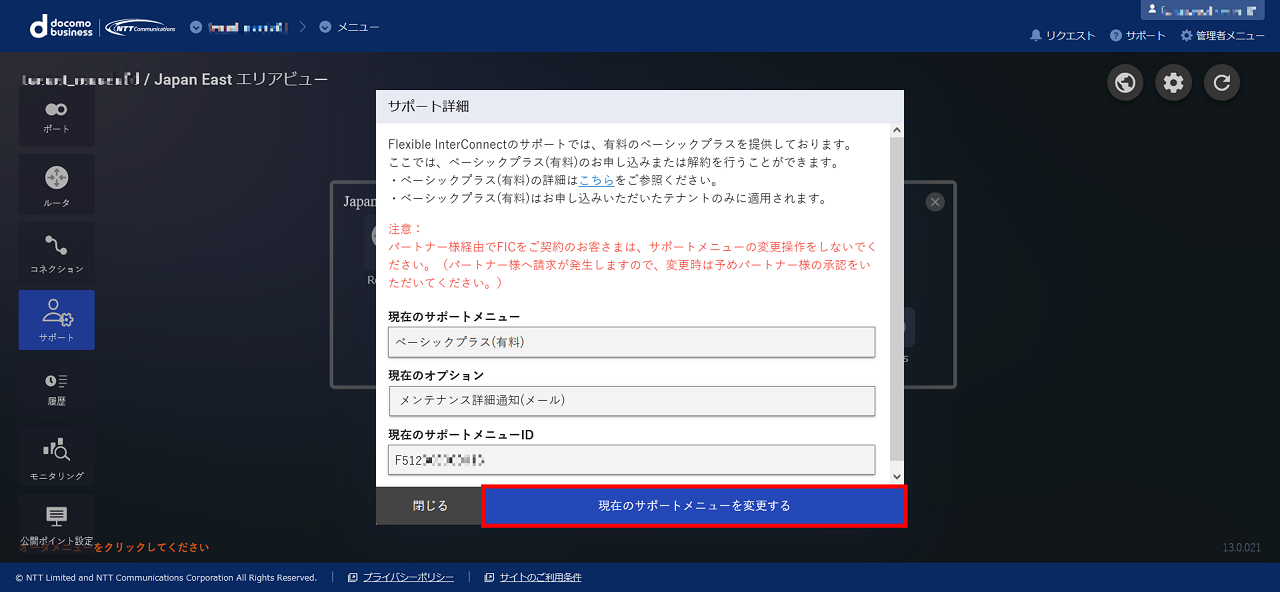Click the dialog scrollbar up arrow
This screenshot has width=1280, height=592.
[896, 130]
